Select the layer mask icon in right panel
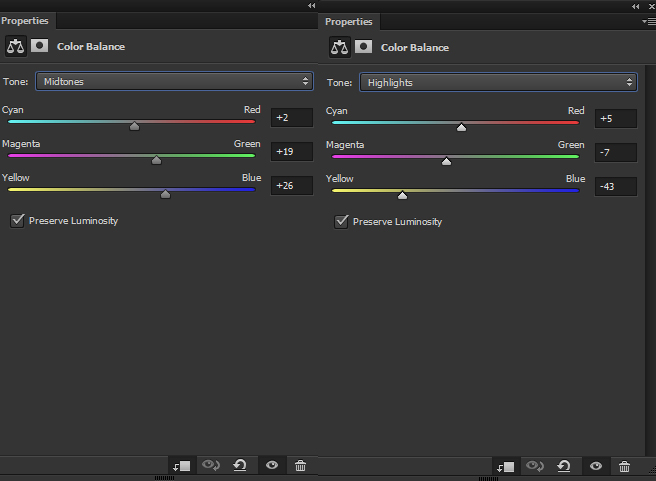The image size is (656, 481). (364, 47)
